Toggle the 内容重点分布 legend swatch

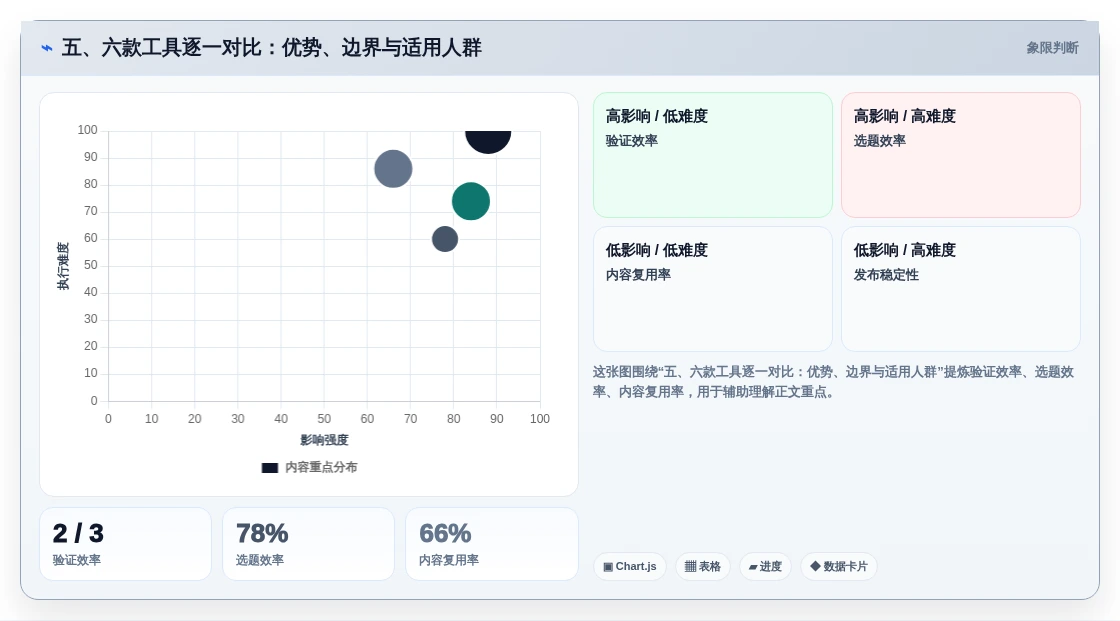click(269, 468)
